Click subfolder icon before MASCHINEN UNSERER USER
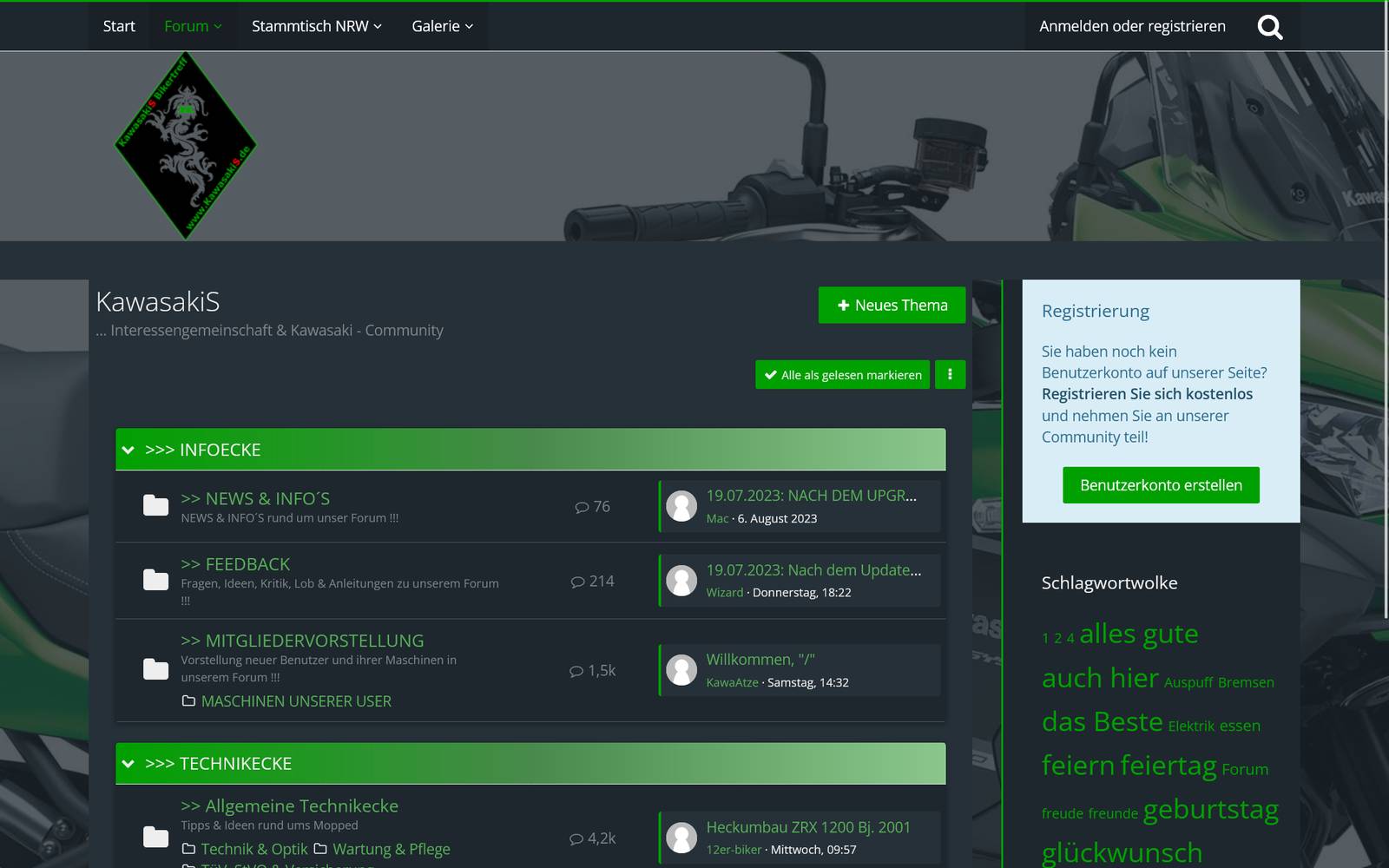Viewport: 1389px width, 868px height. [x=188, y=700]
